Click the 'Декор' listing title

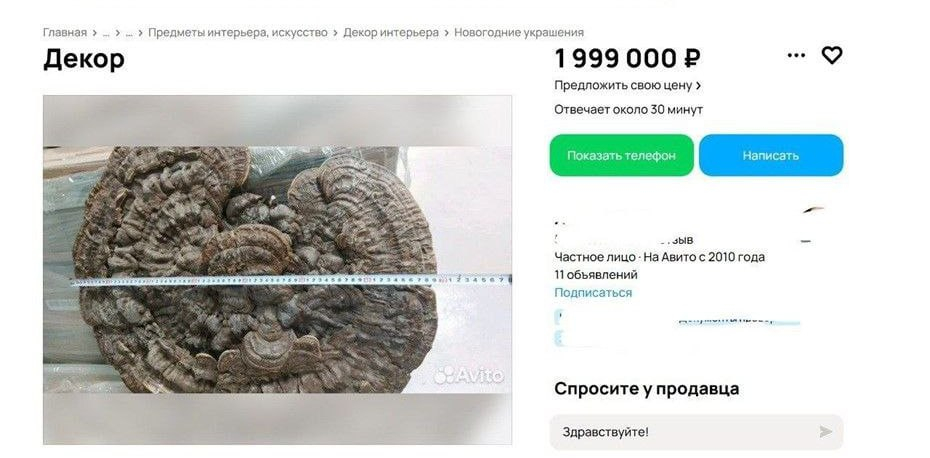point(84,59)
